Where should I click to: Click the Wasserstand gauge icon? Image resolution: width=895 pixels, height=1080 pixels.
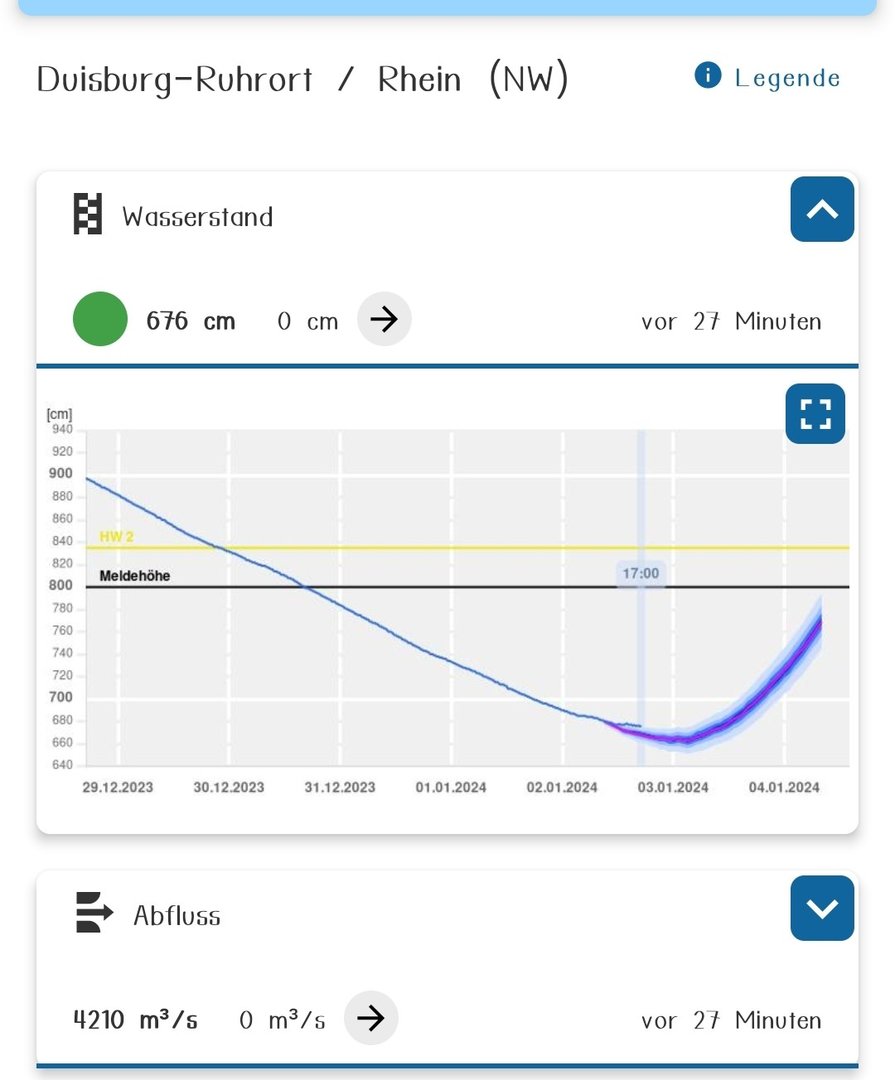(x=88, y=215)
